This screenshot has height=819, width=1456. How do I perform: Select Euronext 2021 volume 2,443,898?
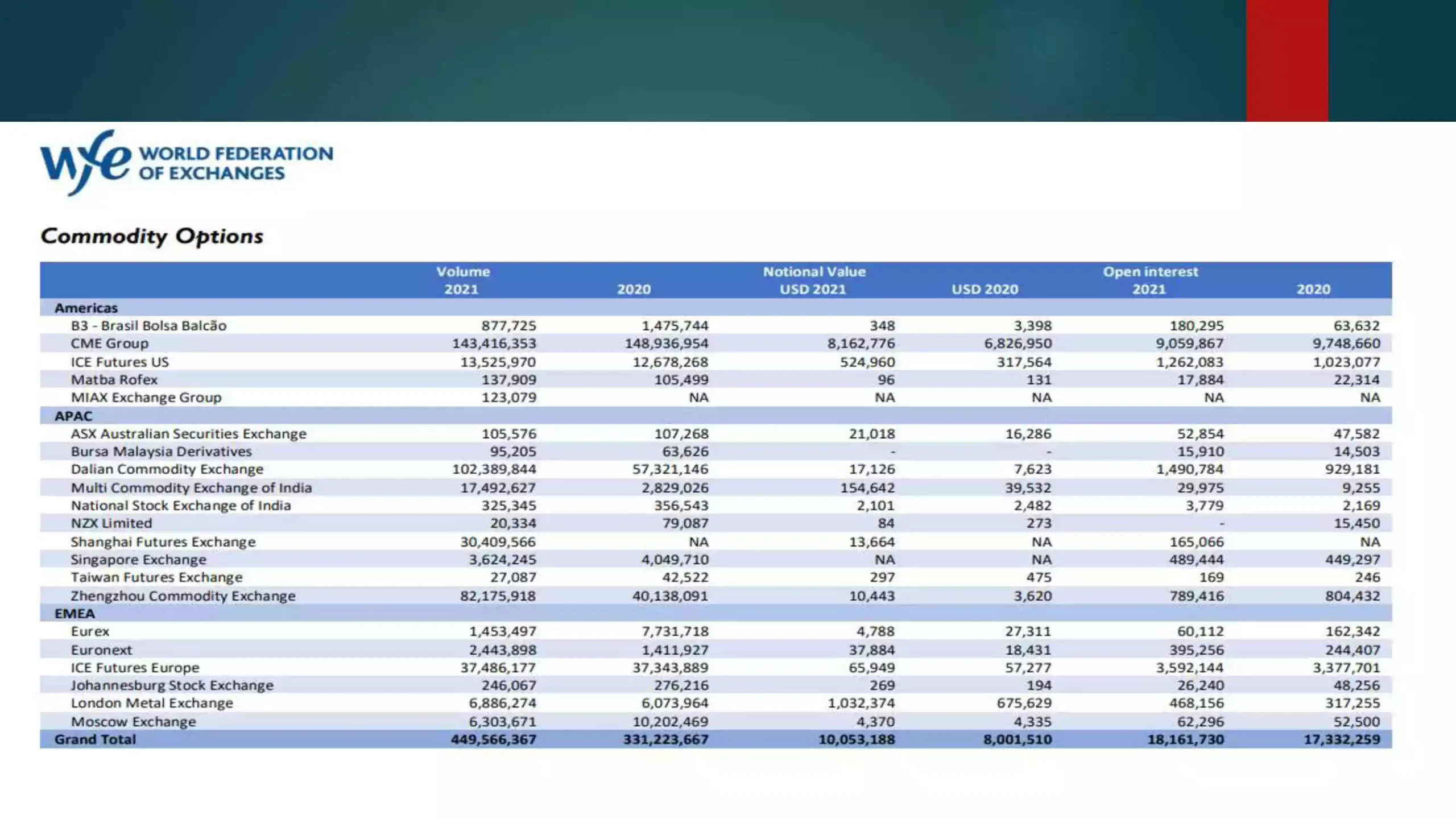[x=502, y=650]
